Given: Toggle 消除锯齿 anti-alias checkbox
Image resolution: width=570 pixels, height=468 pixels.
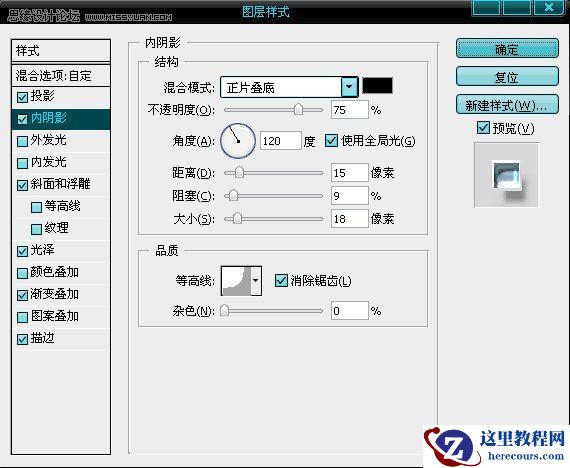Looking at the screenshot, I should coord(281,280).
